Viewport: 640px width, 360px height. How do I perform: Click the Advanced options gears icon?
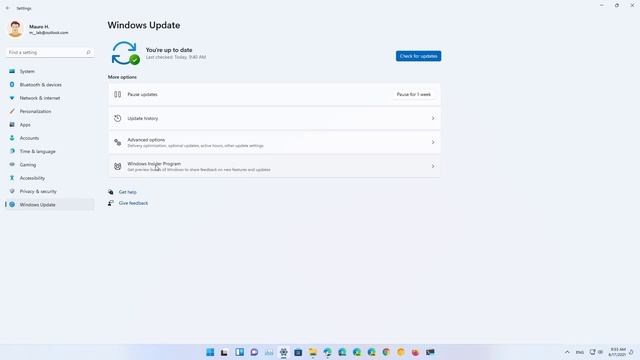118,142
